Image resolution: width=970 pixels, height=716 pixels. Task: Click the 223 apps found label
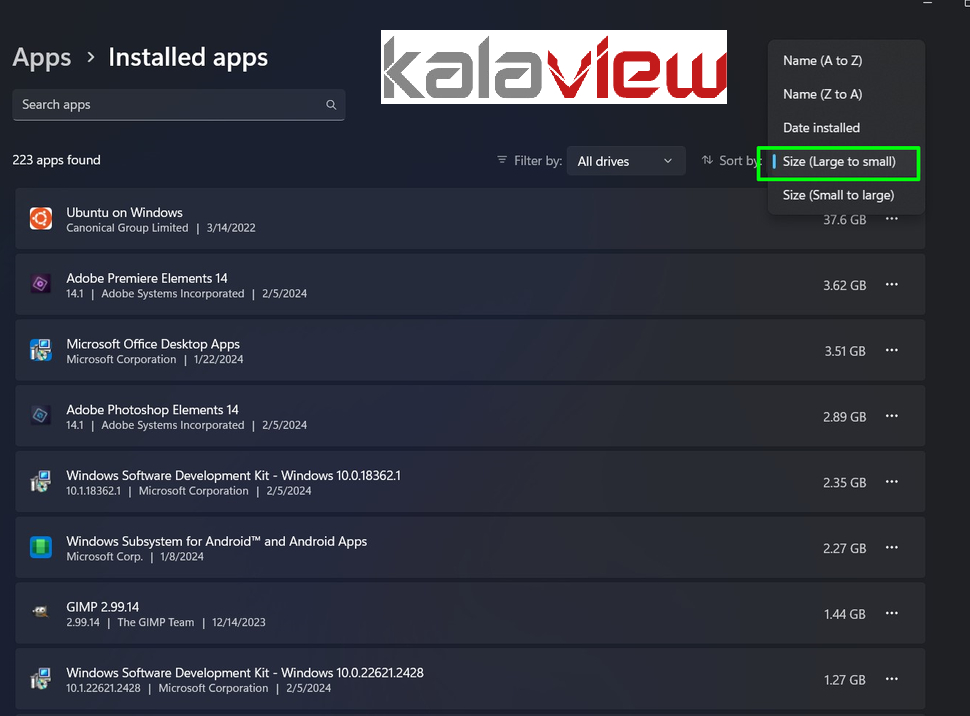click(x=56, y=160)
